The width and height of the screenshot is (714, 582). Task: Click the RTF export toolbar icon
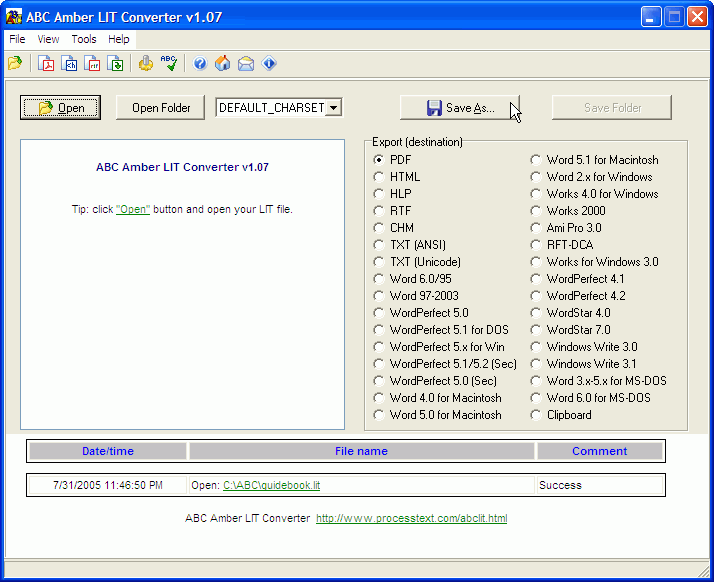tap(93, 64)
